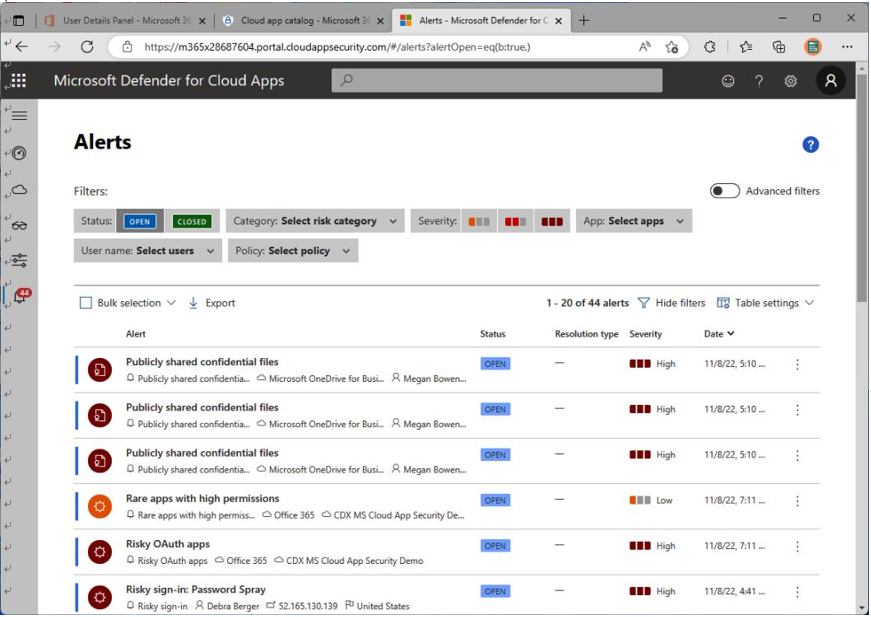Filter by high severity
This screenshot has height=617, width=871.
[x=552, y=221]
